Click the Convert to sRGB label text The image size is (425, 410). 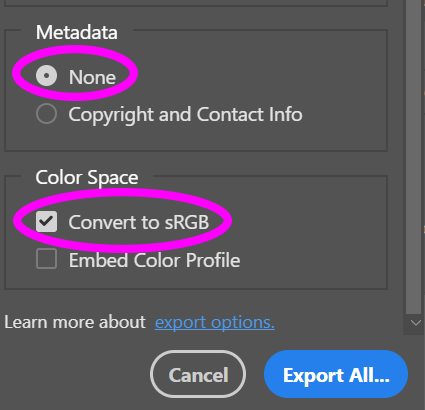[x=139, y=222]
